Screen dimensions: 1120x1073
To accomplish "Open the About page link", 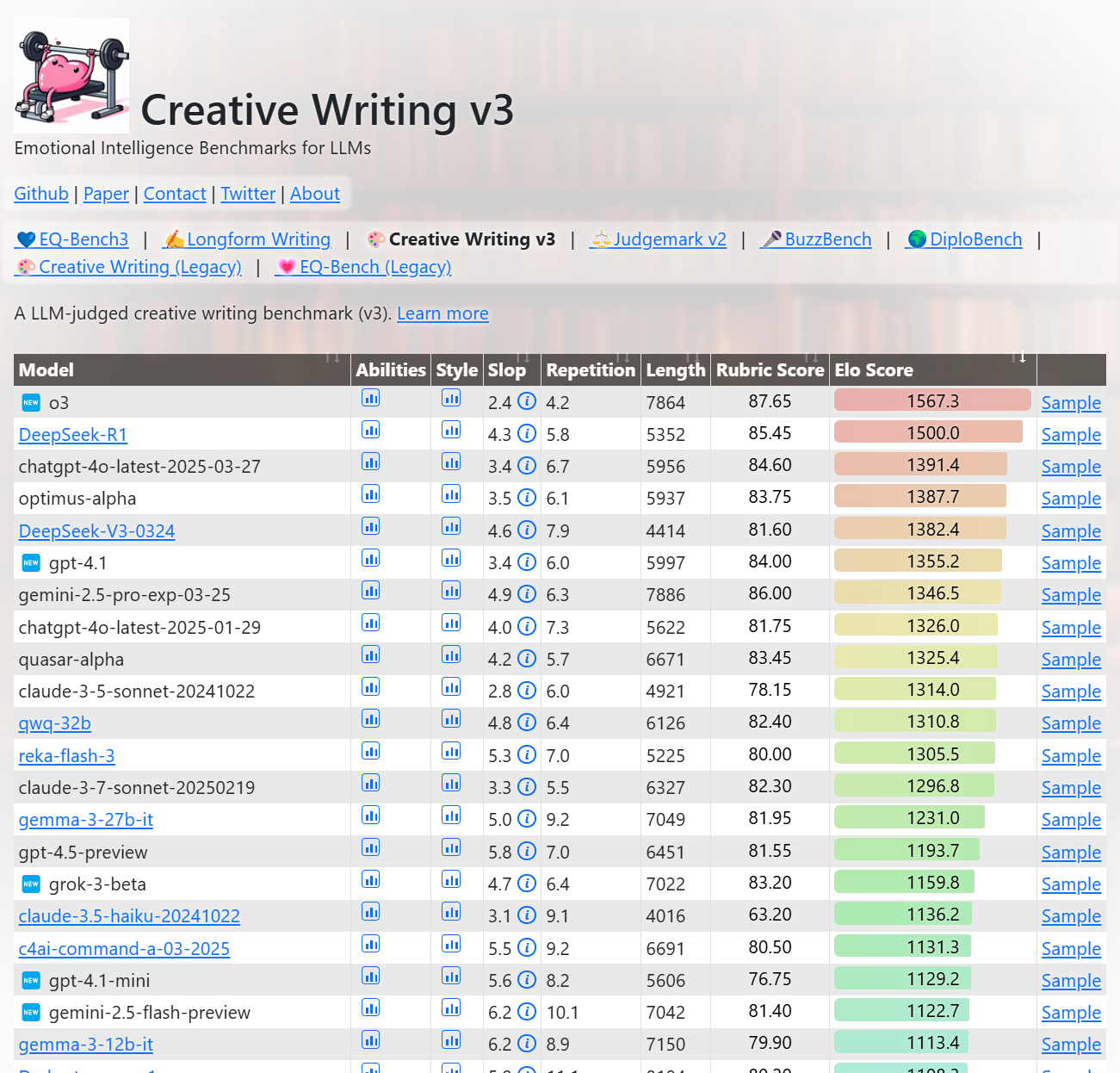I will pyautogui.click(x=315, y=194).
